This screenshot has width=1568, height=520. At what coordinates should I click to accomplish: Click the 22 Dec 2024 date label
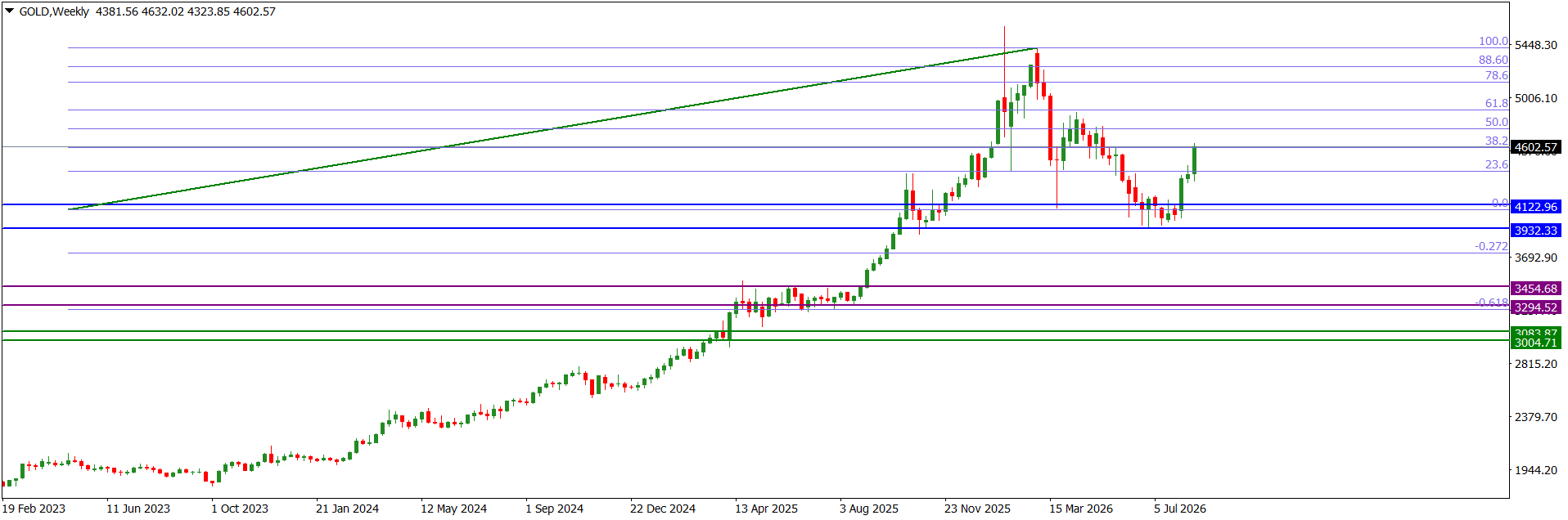coord(663,509)
